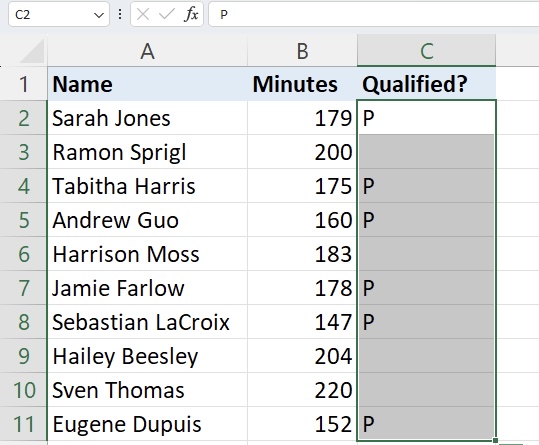Open the Name Box dropdown arrow
539x445 pixels.
pyautogui.click(x=99, y=15)
